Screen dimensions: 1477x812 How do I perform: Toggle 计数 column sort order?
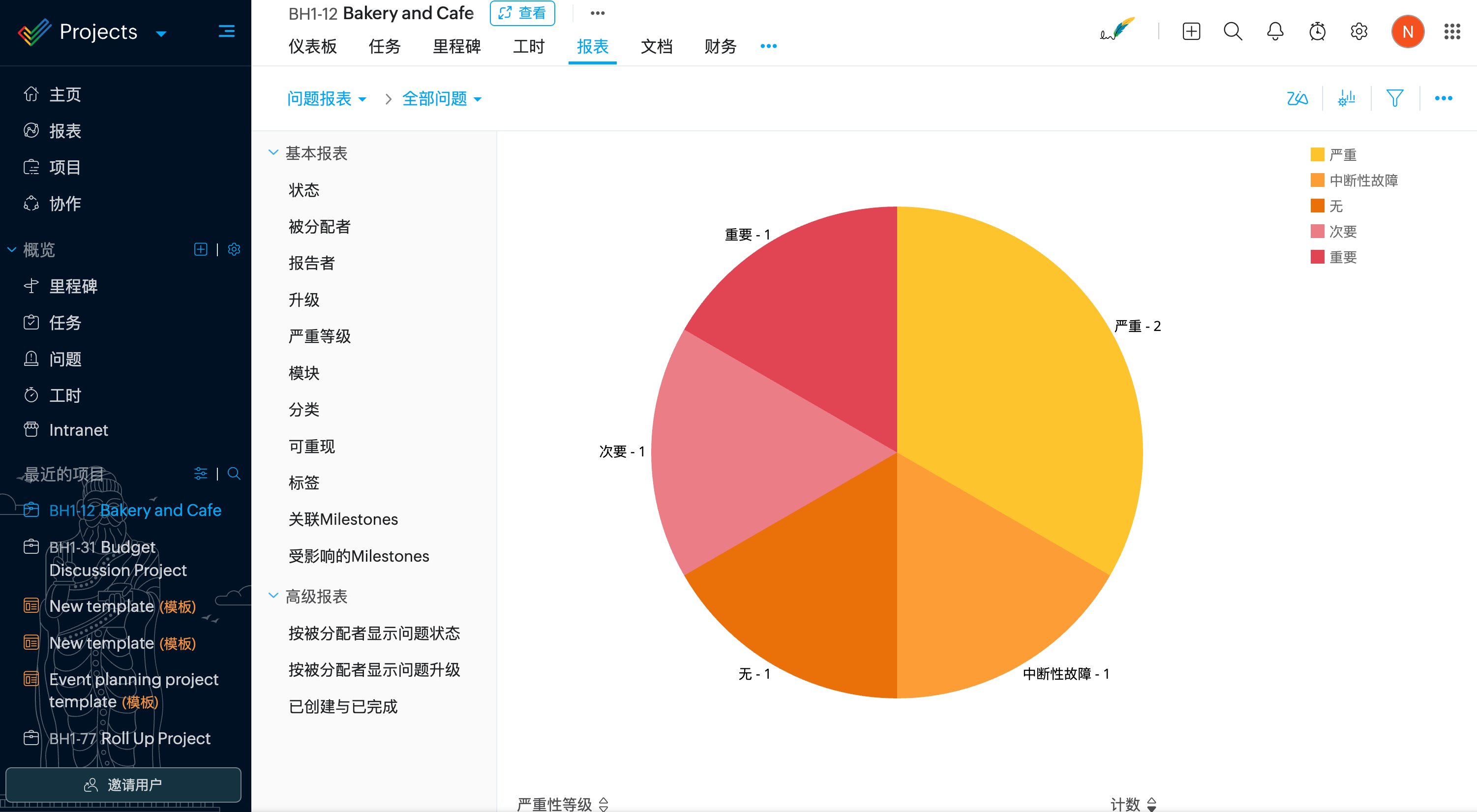1151,804
